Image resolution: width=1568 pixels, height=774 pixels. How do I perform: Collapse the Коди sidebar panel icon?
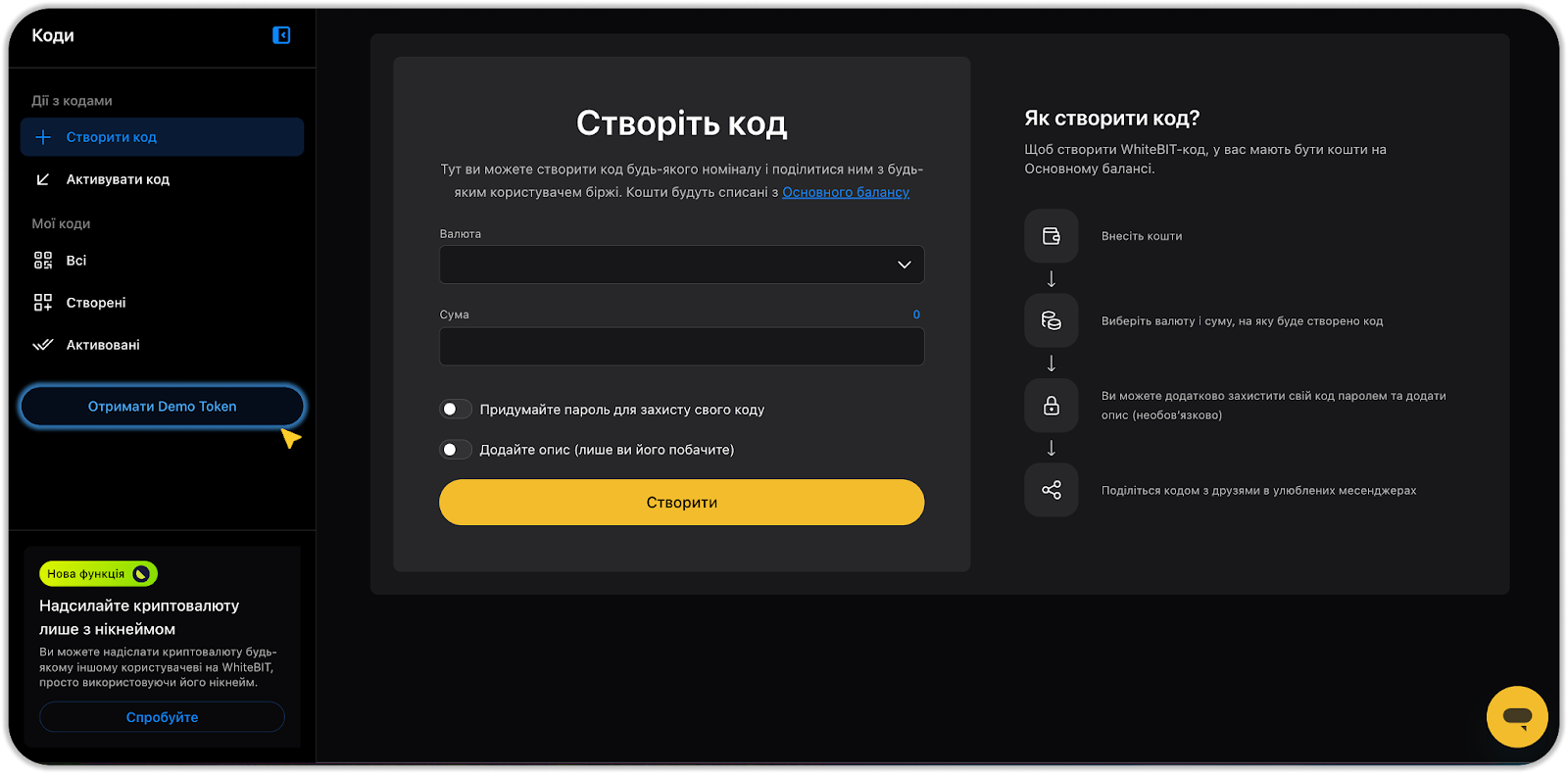tap(281, 35)
